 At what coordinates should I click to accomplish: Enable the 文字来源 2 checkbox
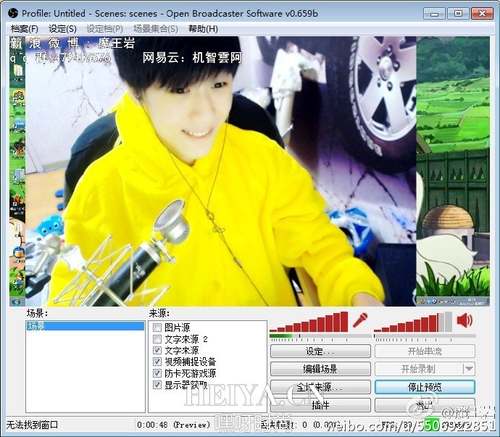coord(157,339)
